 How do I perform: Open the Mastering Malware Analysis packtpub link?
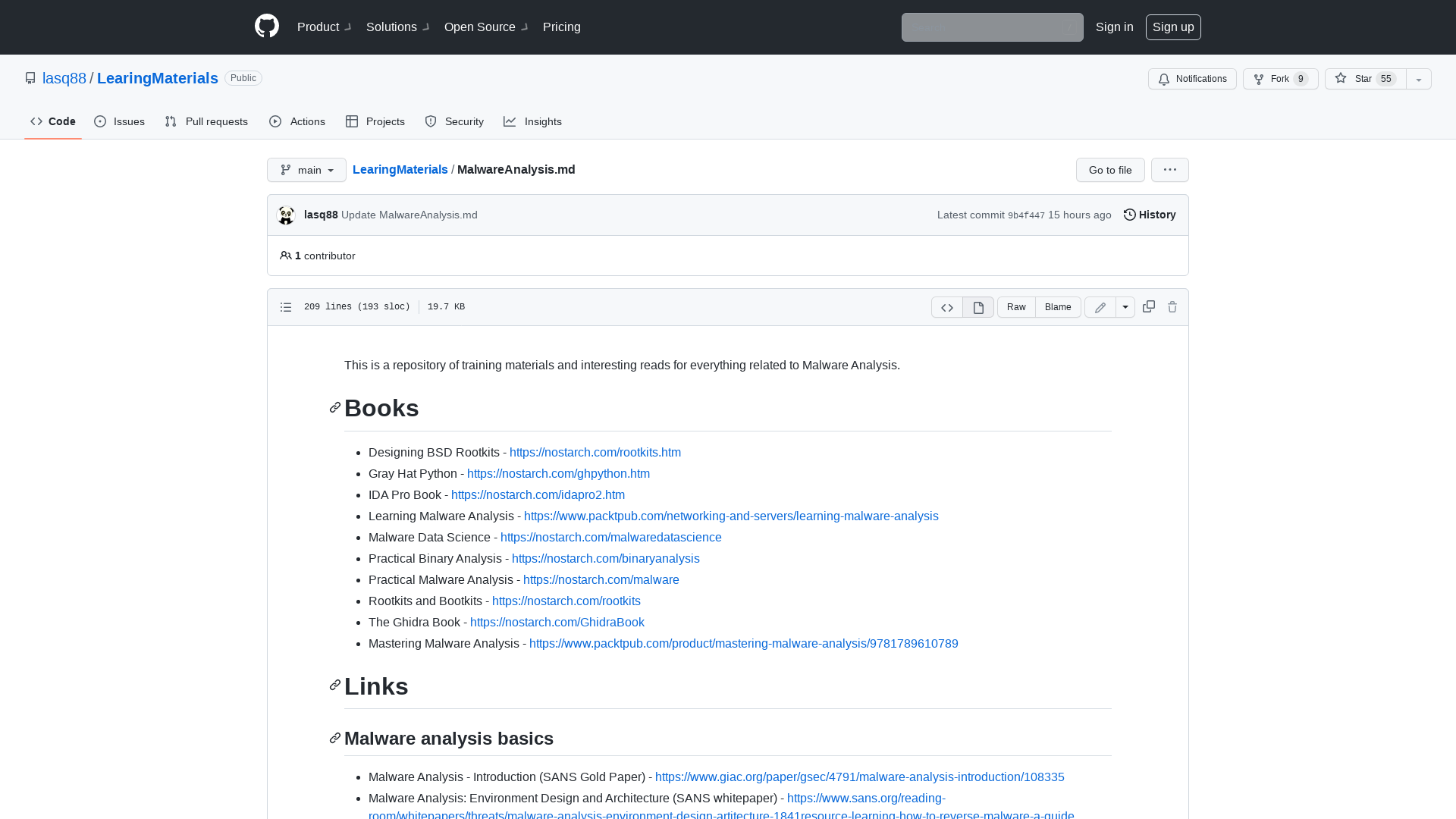click(x=744, y=643)
